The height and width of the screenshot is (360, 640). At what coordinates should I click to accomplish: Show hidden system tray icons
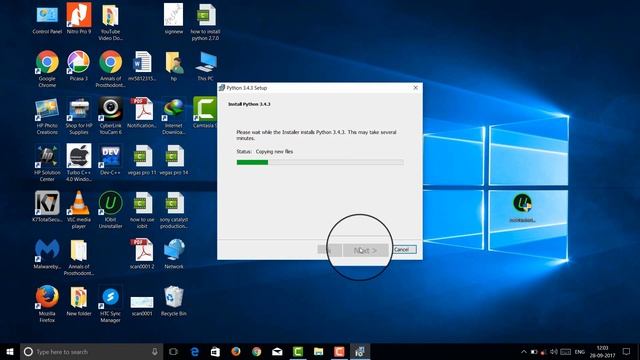524,351
